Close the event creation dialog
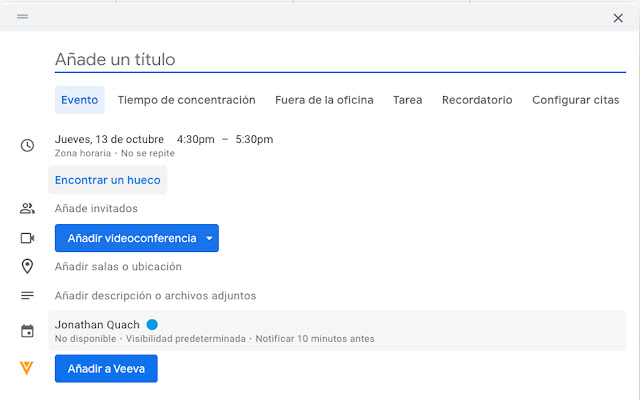 (x=618, y=18)
